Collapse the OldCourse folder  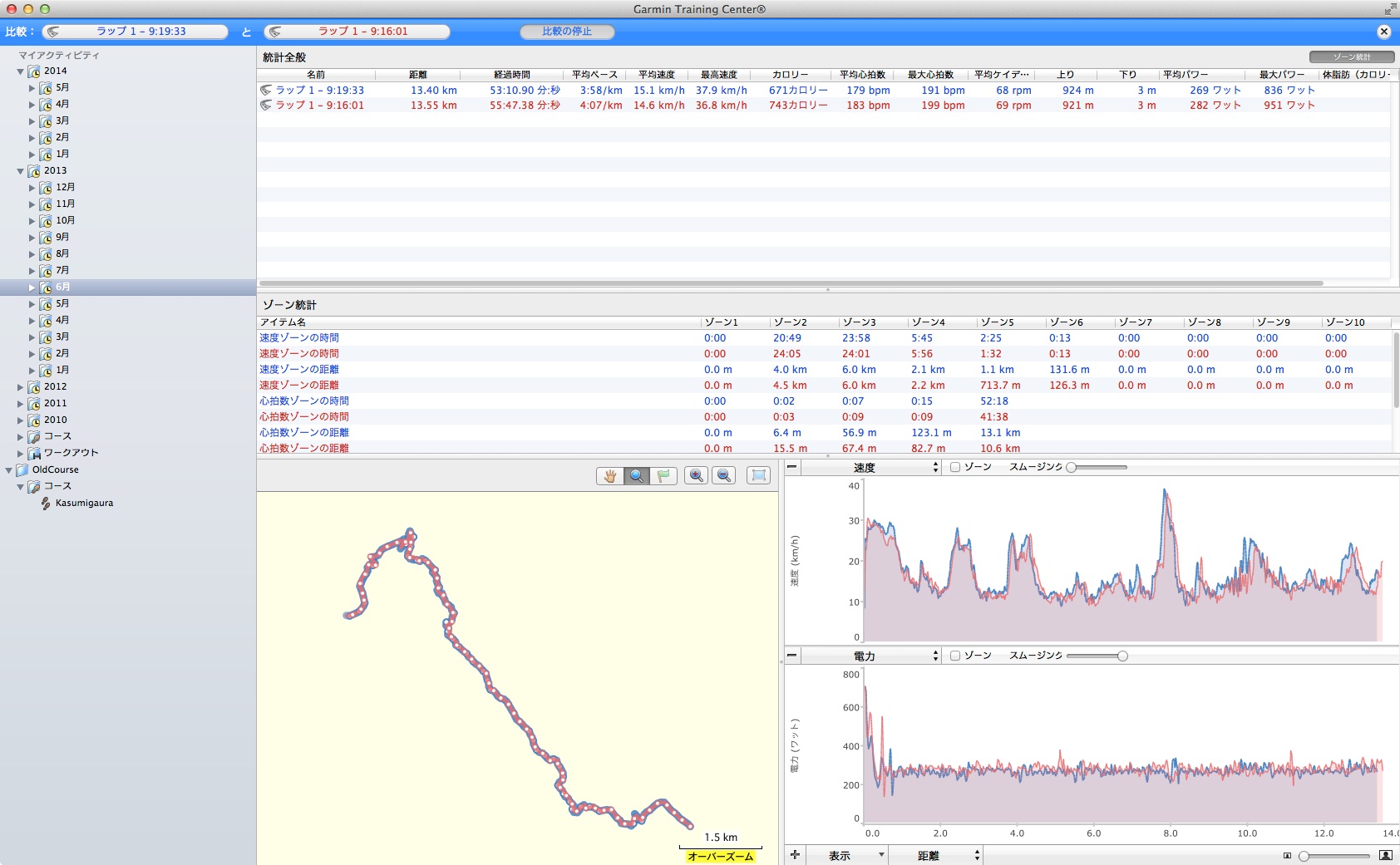(9, 470)
